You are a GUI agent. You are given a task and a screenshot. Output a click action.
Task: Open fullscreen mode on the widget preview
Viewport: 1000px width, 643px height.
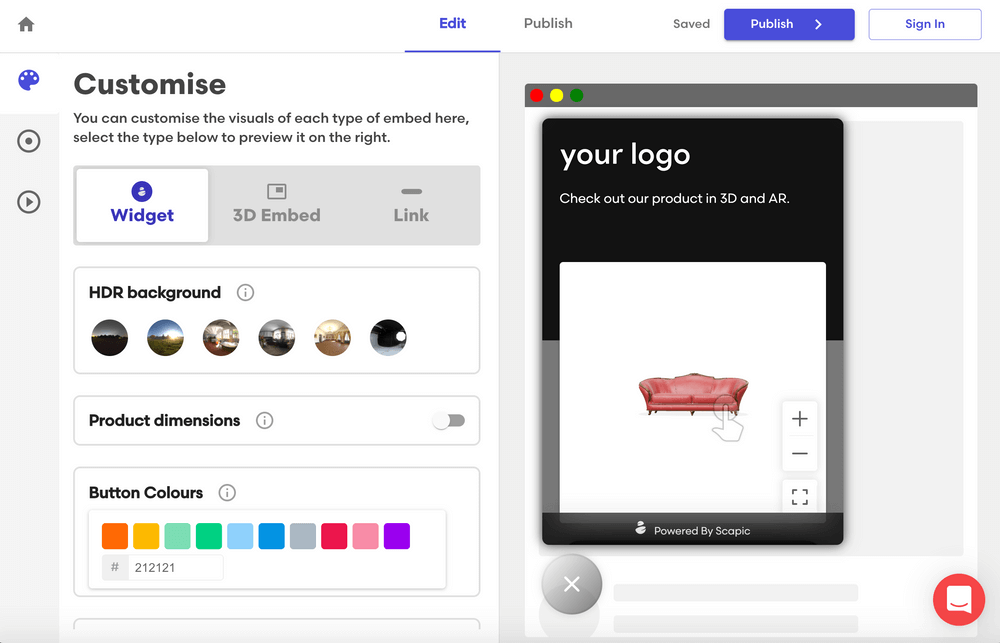tap(799, 496)
